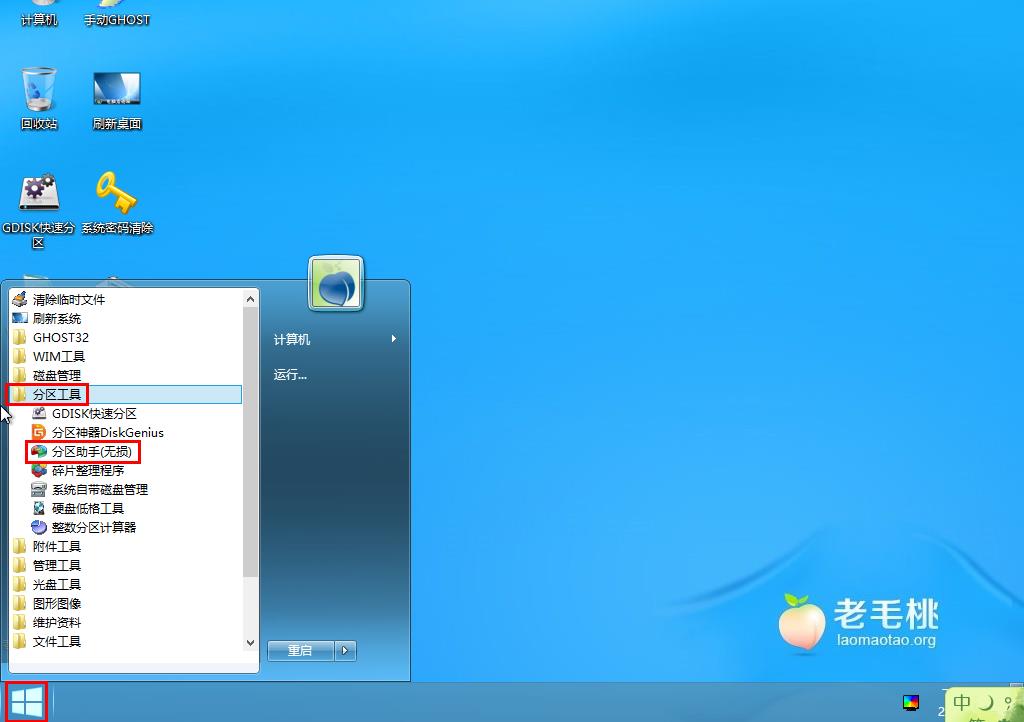Expand 计算机 submenu in right pane

tap(335, 340)
